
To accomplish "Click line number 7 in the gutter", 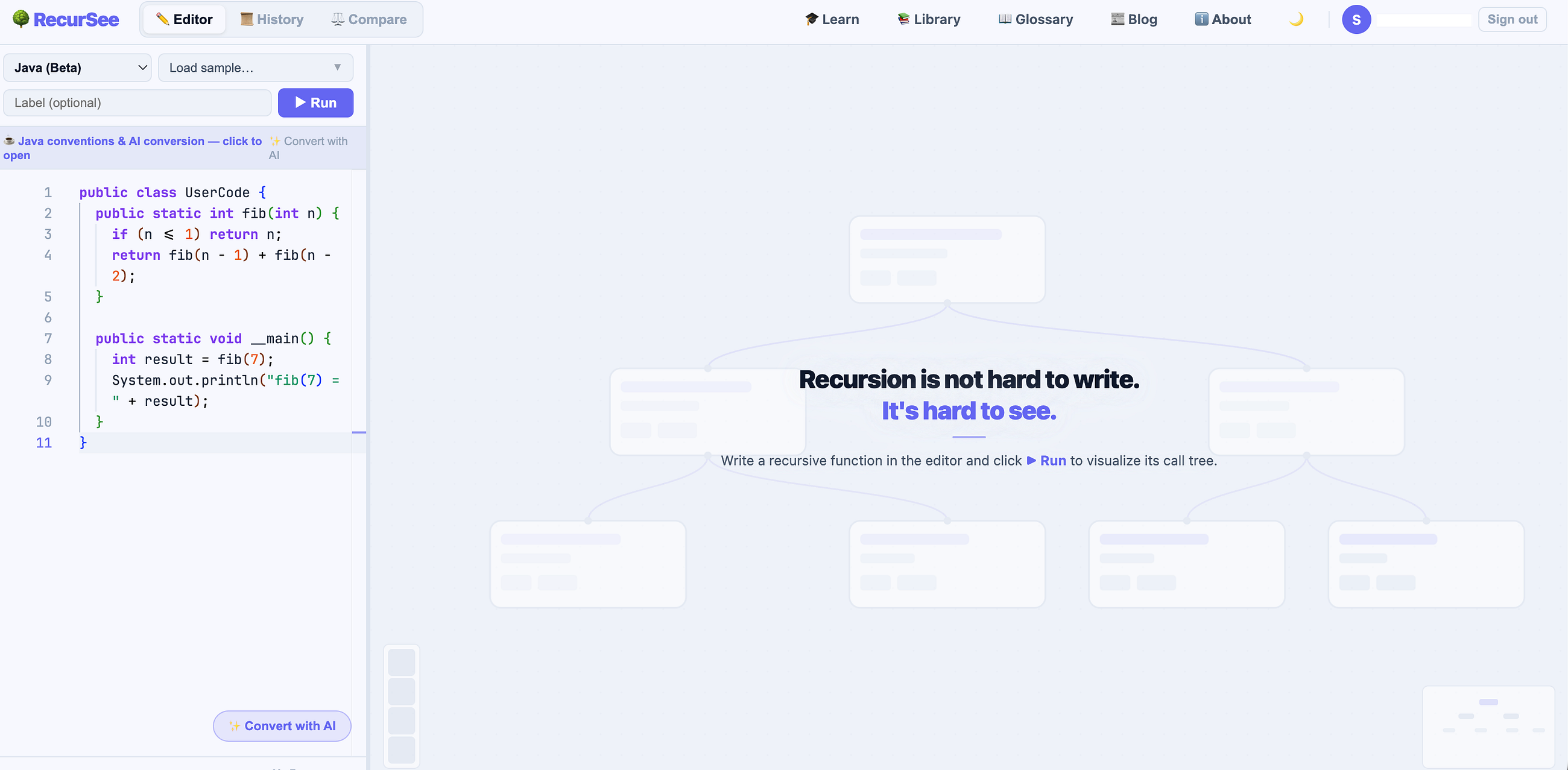I will 48,338.
